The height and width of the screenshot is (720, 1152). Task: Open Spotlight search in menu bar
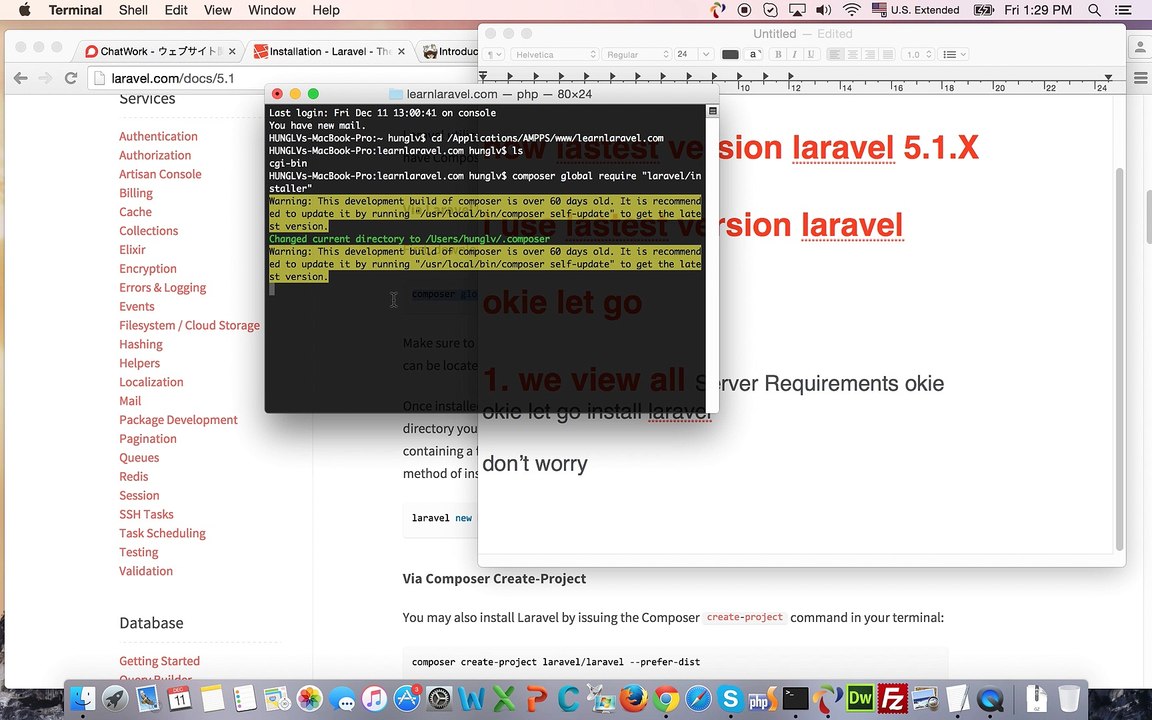pyautogui.click(x=1094, y=10)
